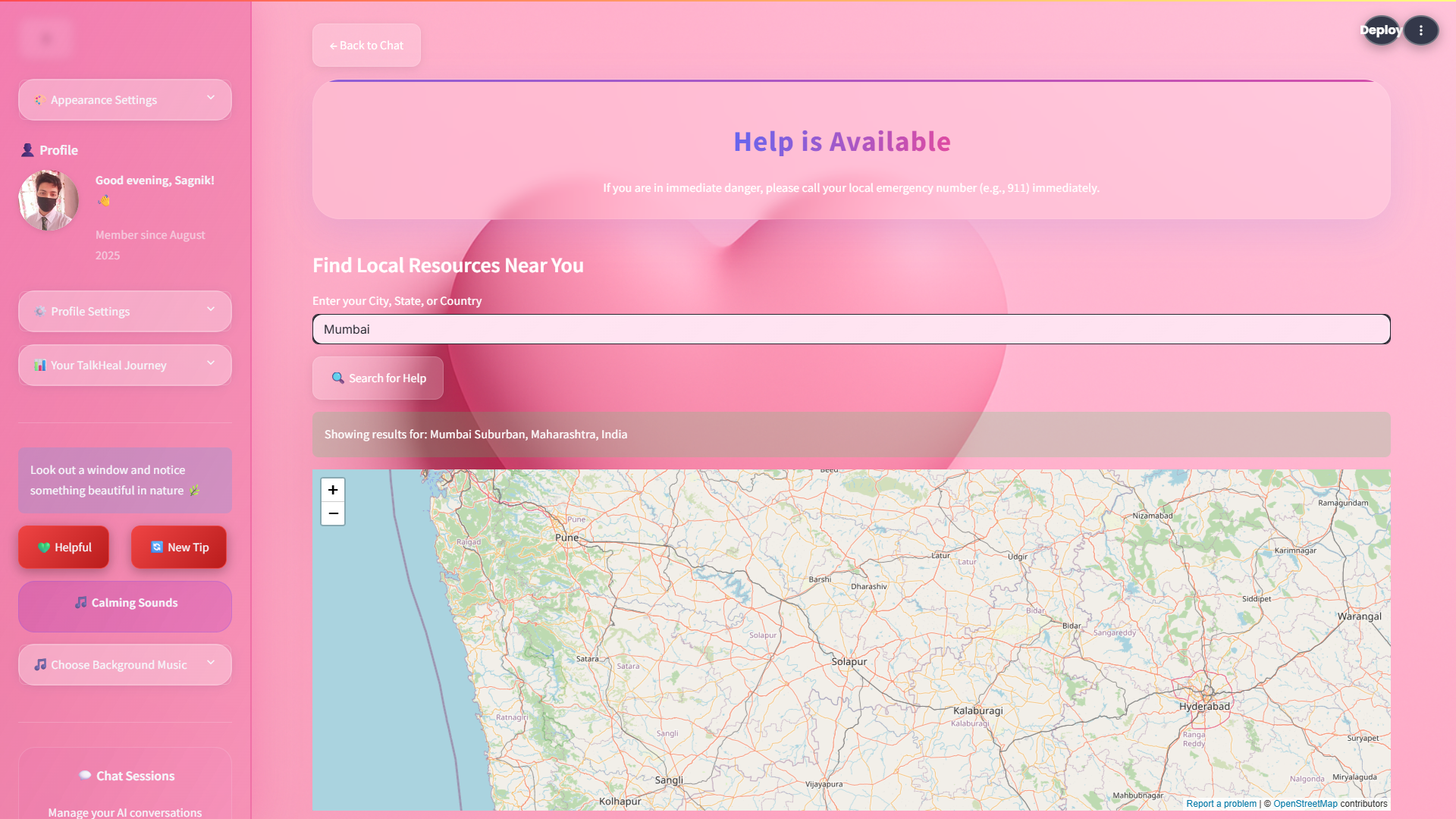Open the Report a problem map link
1456x819 pixels.
click(x=1221, y=804)
